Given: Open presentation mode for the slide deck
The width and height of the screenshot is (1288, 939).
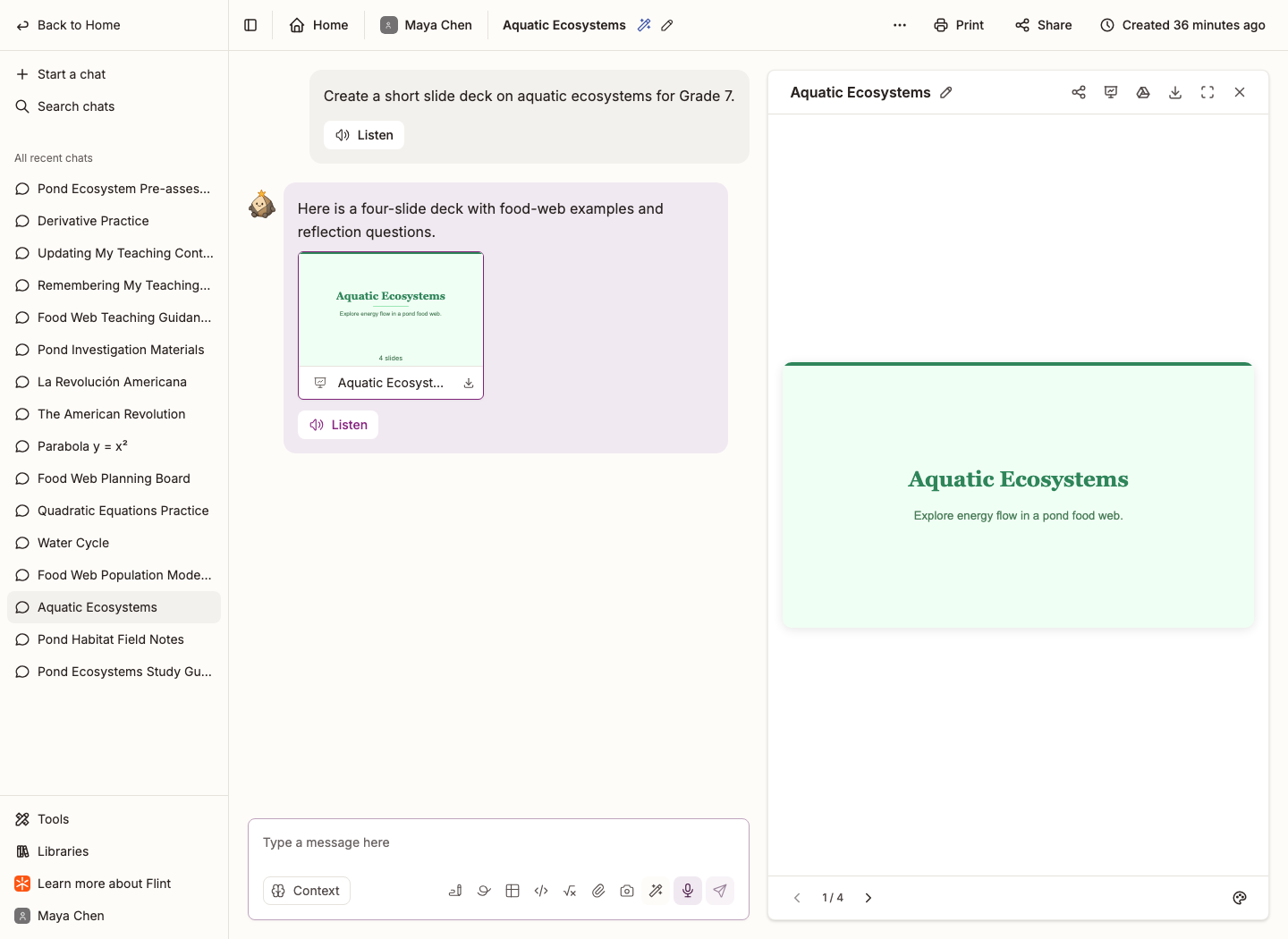Looking at the screenshot, I should [x=1111, y=92].
